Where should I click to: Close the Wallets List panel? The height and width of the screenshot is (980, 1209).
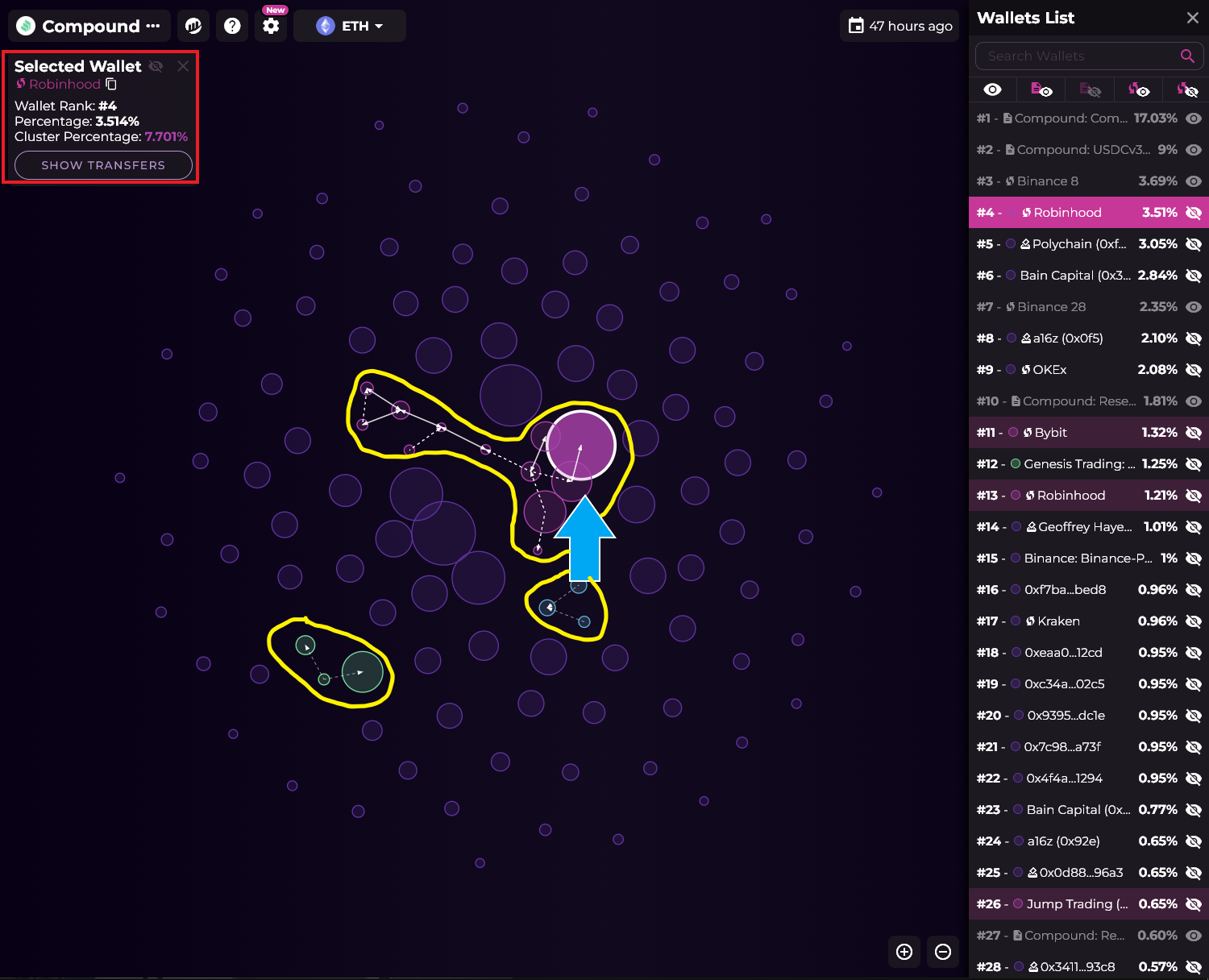(1193, 18)
